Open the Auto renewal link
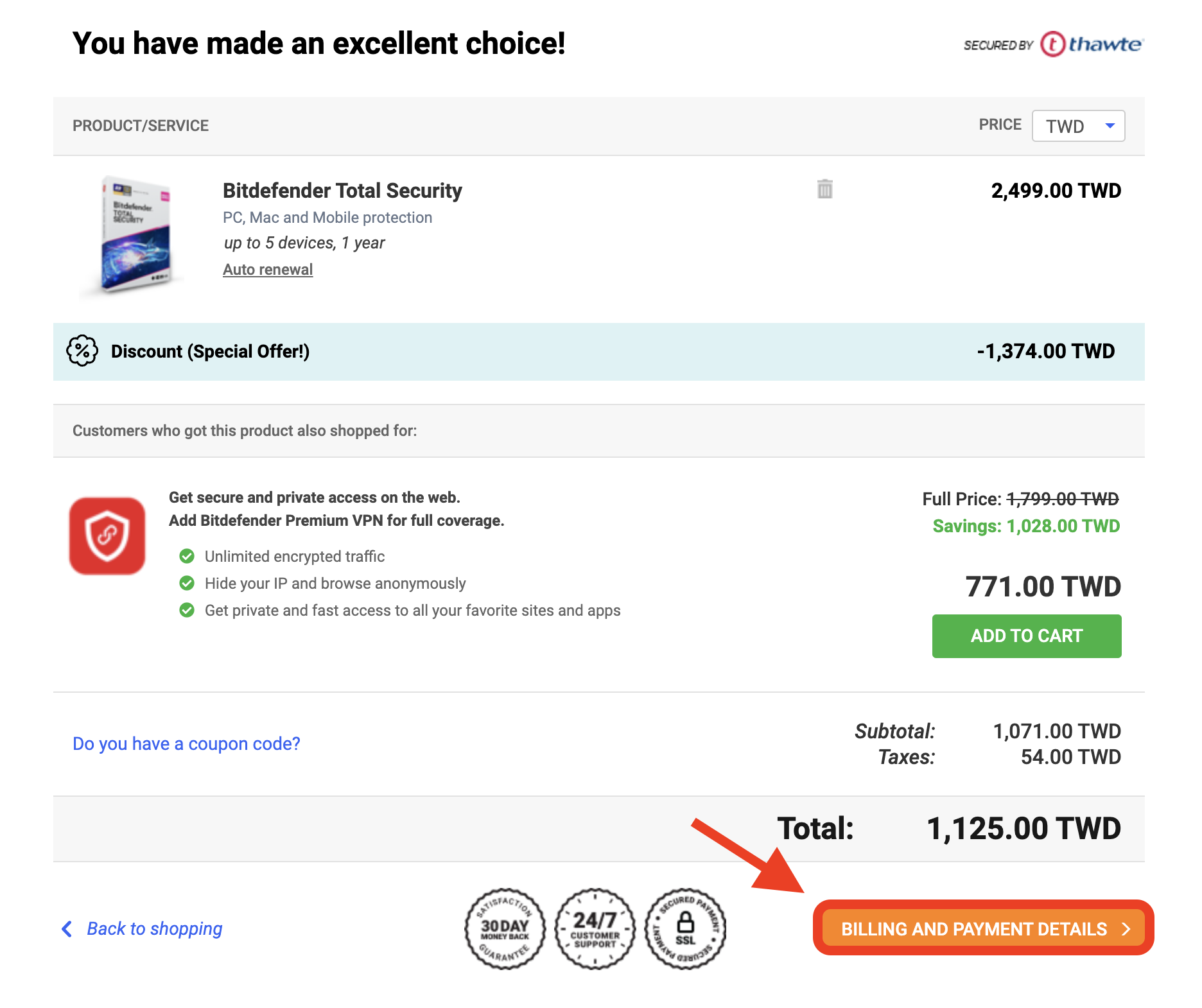This screenshot has width=1202, height=1008. [268, 270]
